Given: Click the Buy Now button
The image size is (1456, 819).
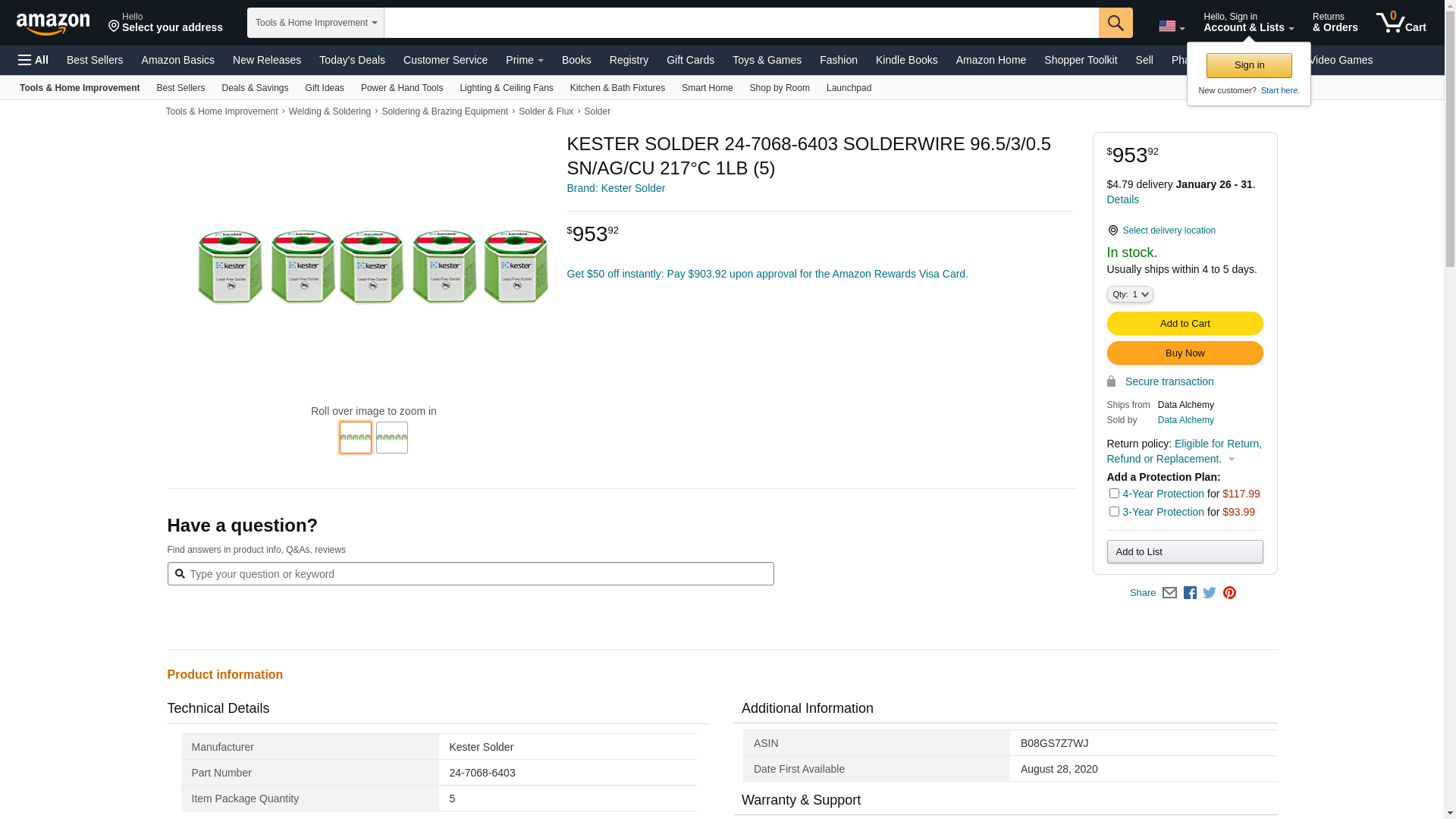Looking at the screenshot, I should point(1185,353).
